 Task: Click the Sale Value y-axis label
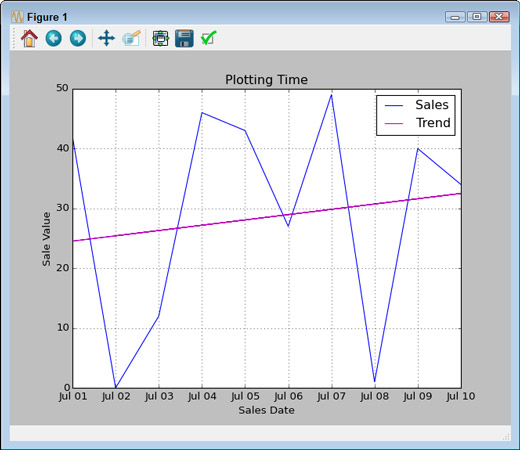[46, 239]
